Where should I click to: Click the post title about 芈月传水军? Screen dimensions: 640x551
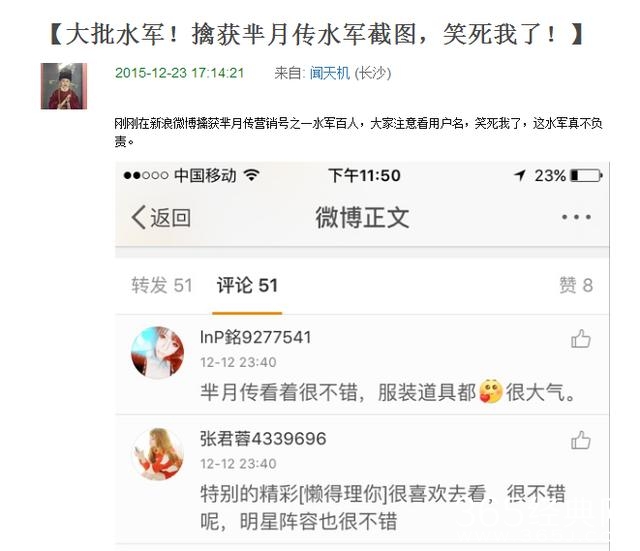click(317, 34)
